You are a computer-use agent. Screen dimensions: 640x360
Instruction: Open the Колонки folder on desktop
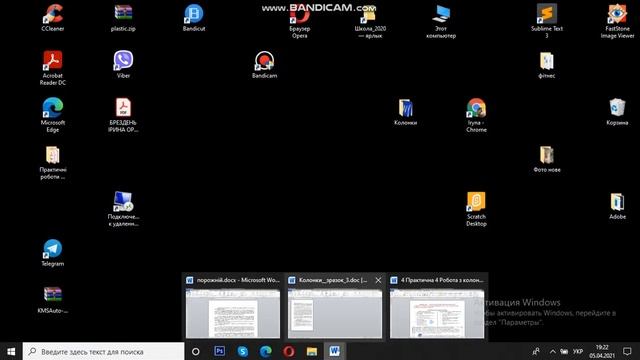405,111
